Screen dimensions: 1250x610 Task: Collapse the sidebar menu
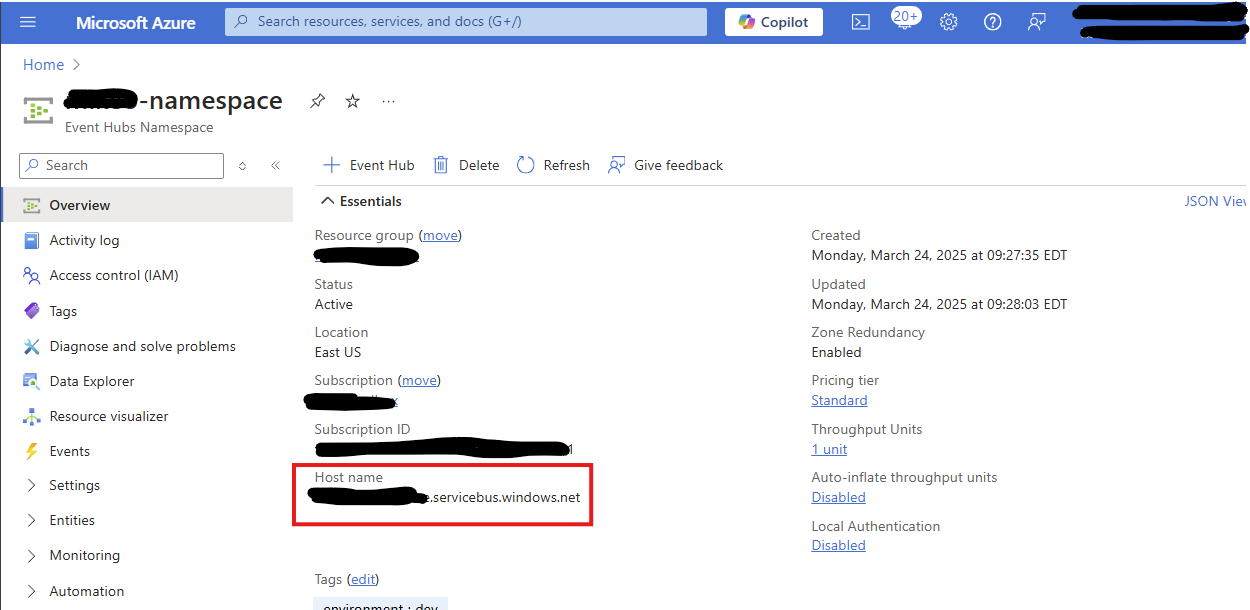click(275, 166)
